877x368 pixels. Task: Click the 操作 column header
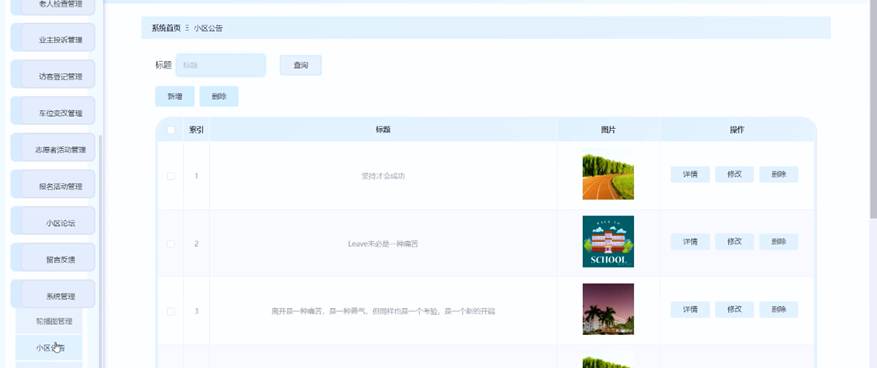pos(737,130)
